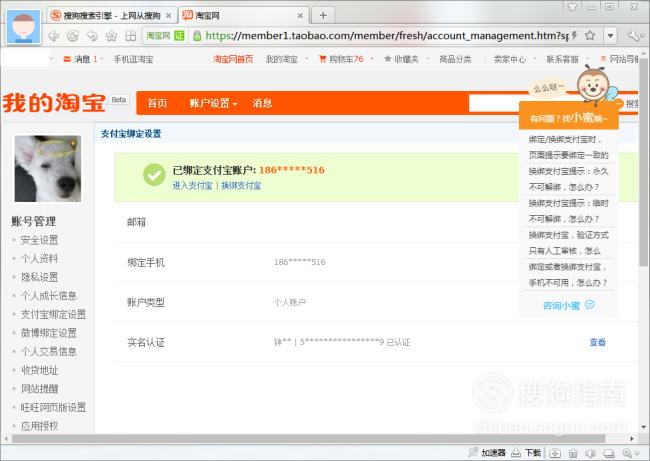Open the 购物车 shopping cart
This screenshot has width=650, height=461.
pyautogui.click(x=341, y=59)
